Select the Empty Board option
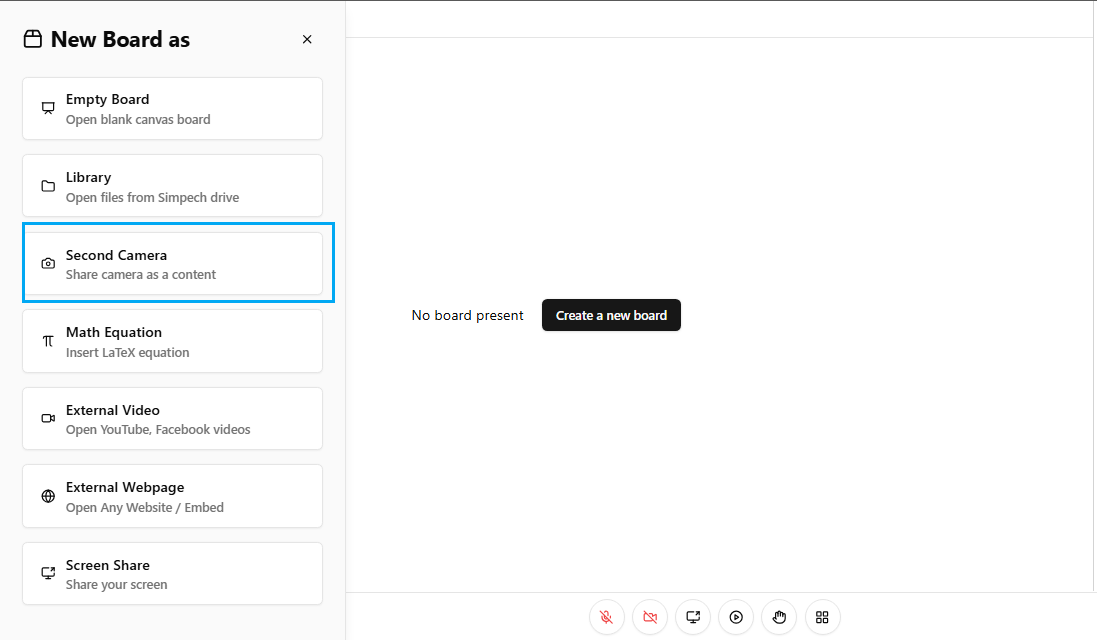Image resolution: width=1097 pixels, height=640 pixels. pos(172,109)
